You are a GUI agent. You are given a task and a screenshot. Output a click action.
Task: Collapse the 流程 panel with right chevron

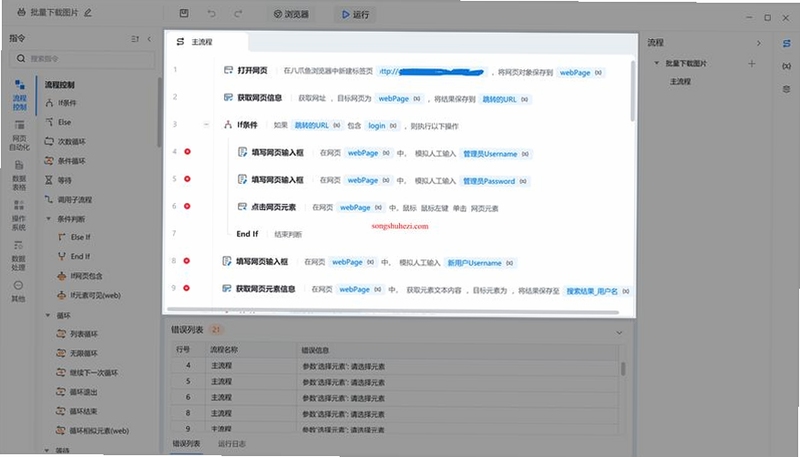pyautogui.click(x=758, y=43)
